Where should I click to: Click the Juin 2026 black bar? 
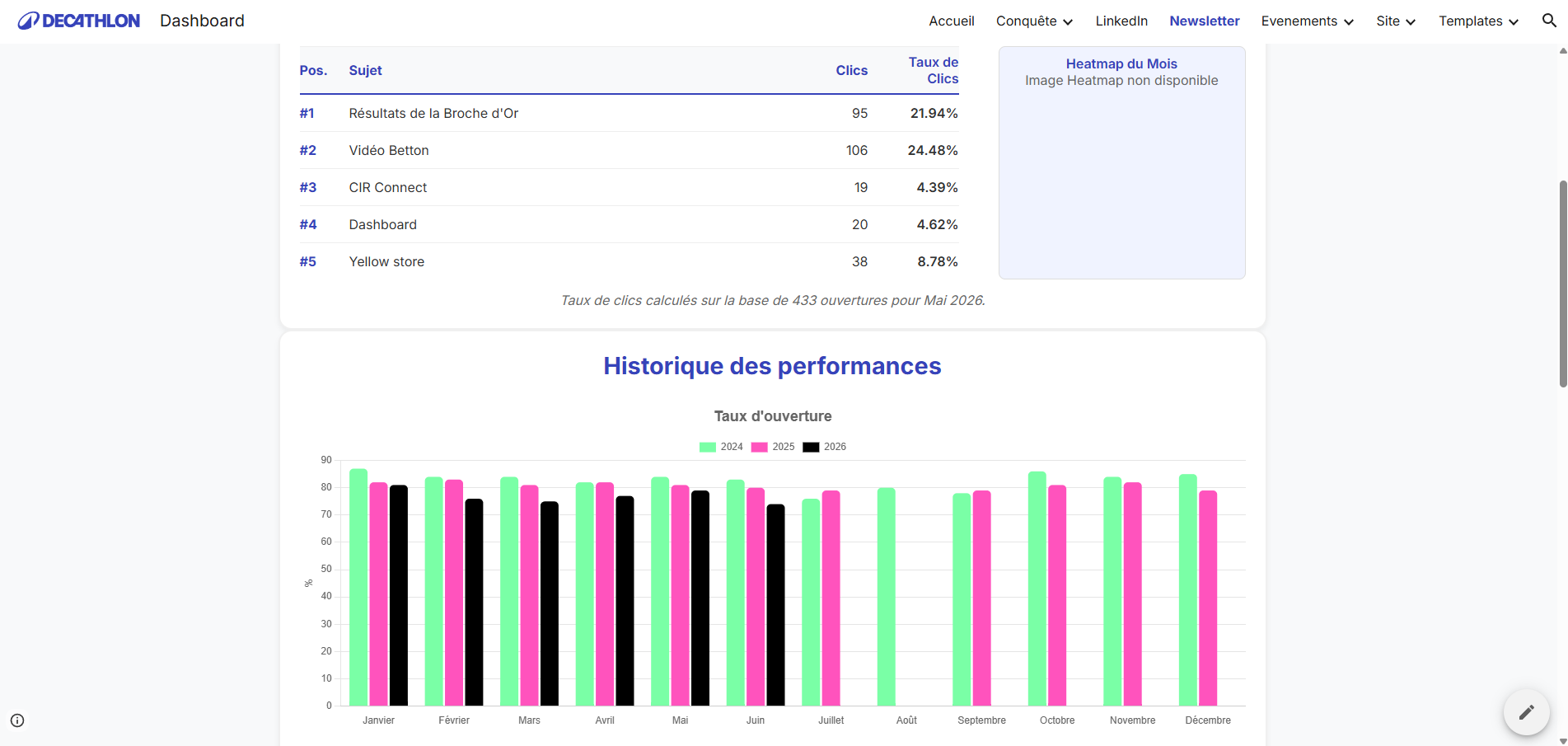[x=775, y=605]
